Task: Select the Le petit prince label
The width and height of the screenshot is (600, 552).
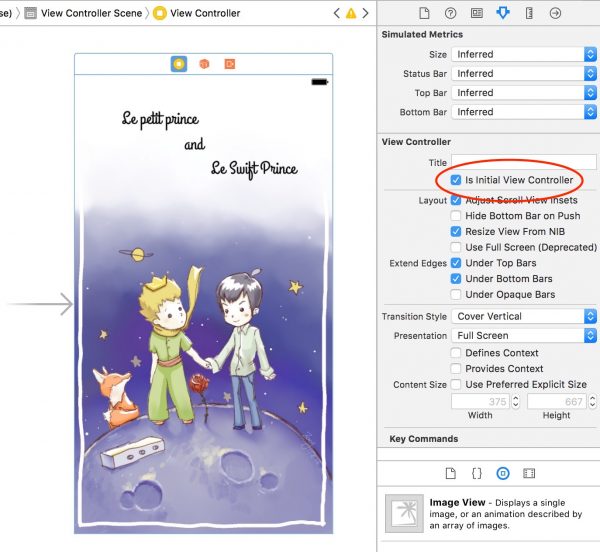Action: click(x=160, y=119)
